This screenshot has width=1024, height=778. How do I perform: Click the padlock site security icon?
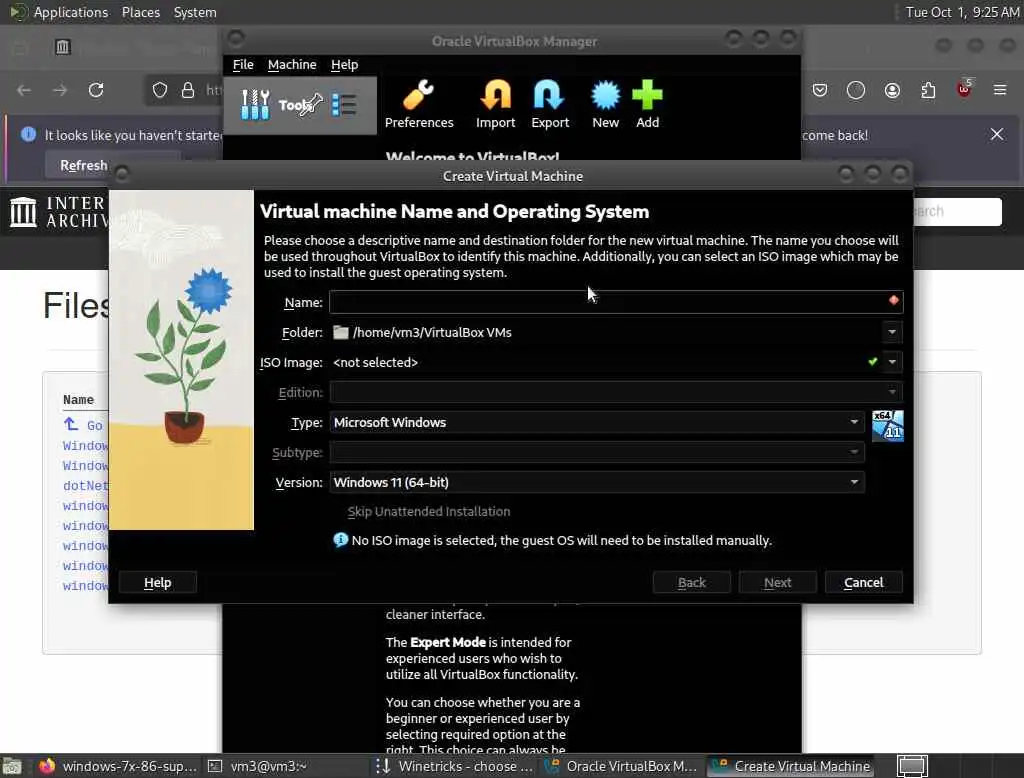pyautogui.click(x=188, y=89)
